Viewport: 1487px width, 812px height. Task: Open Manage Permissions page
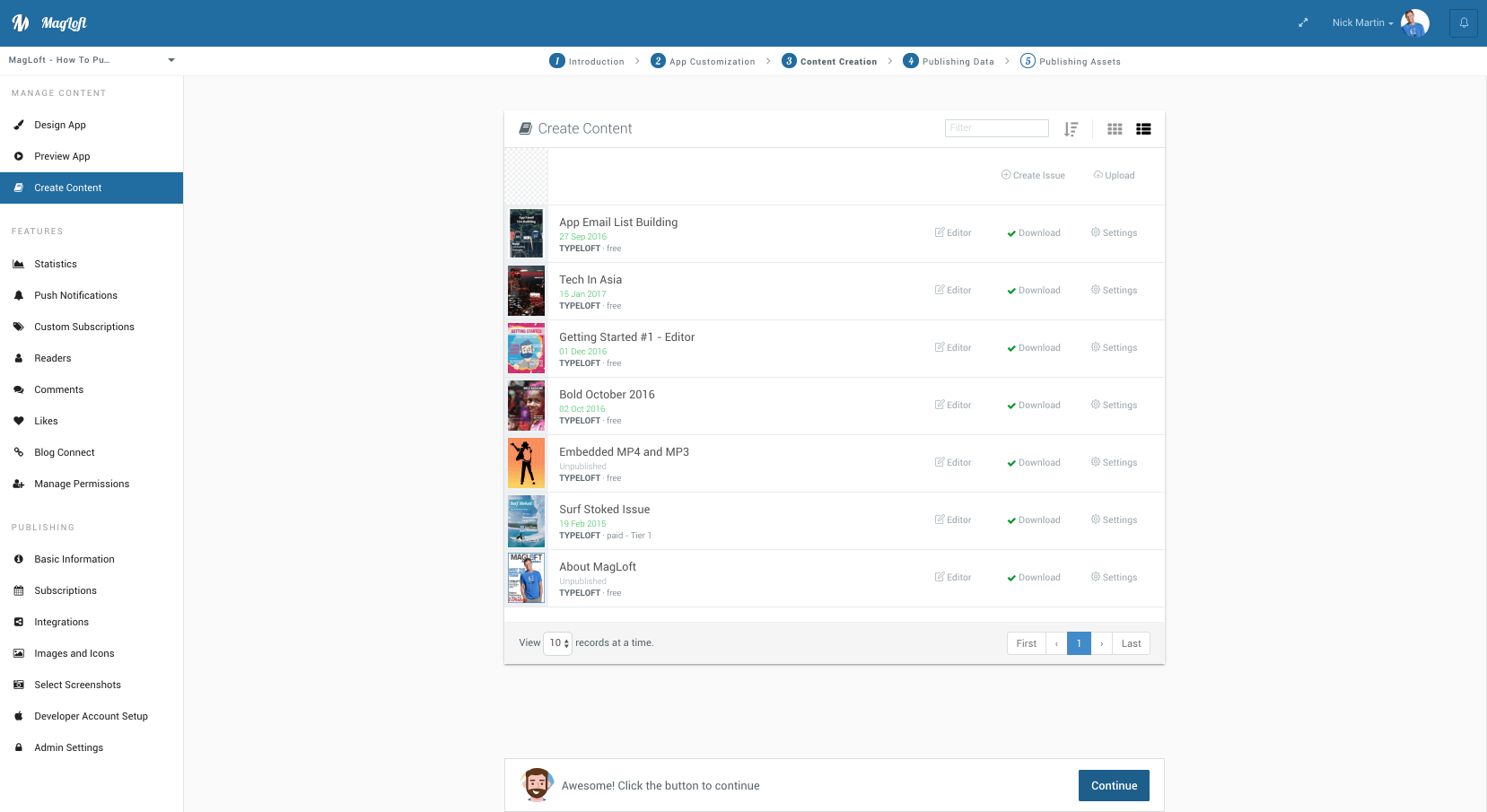[x=92, y=484]
